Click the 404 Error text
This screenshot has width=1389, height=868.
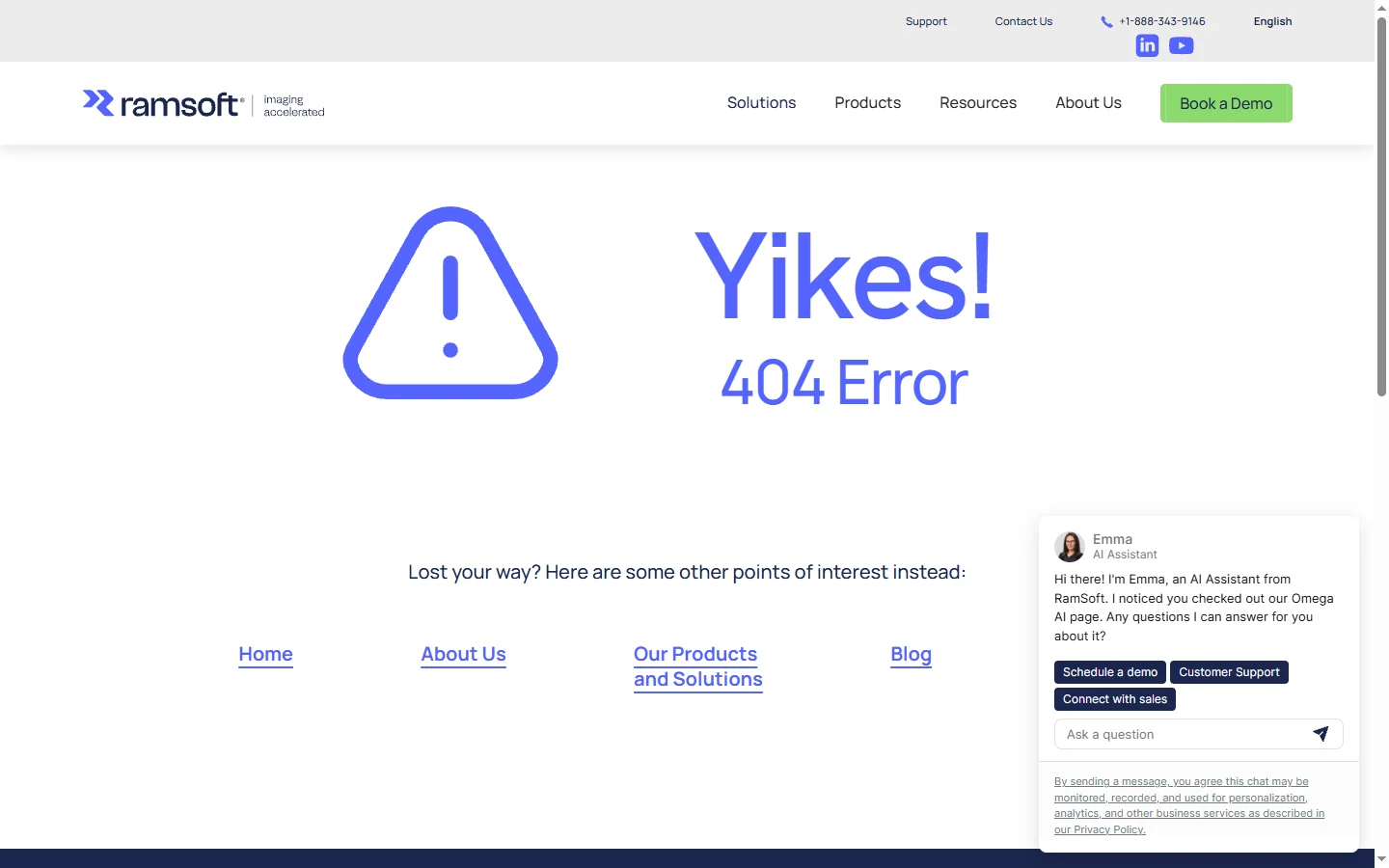[844, 383]
